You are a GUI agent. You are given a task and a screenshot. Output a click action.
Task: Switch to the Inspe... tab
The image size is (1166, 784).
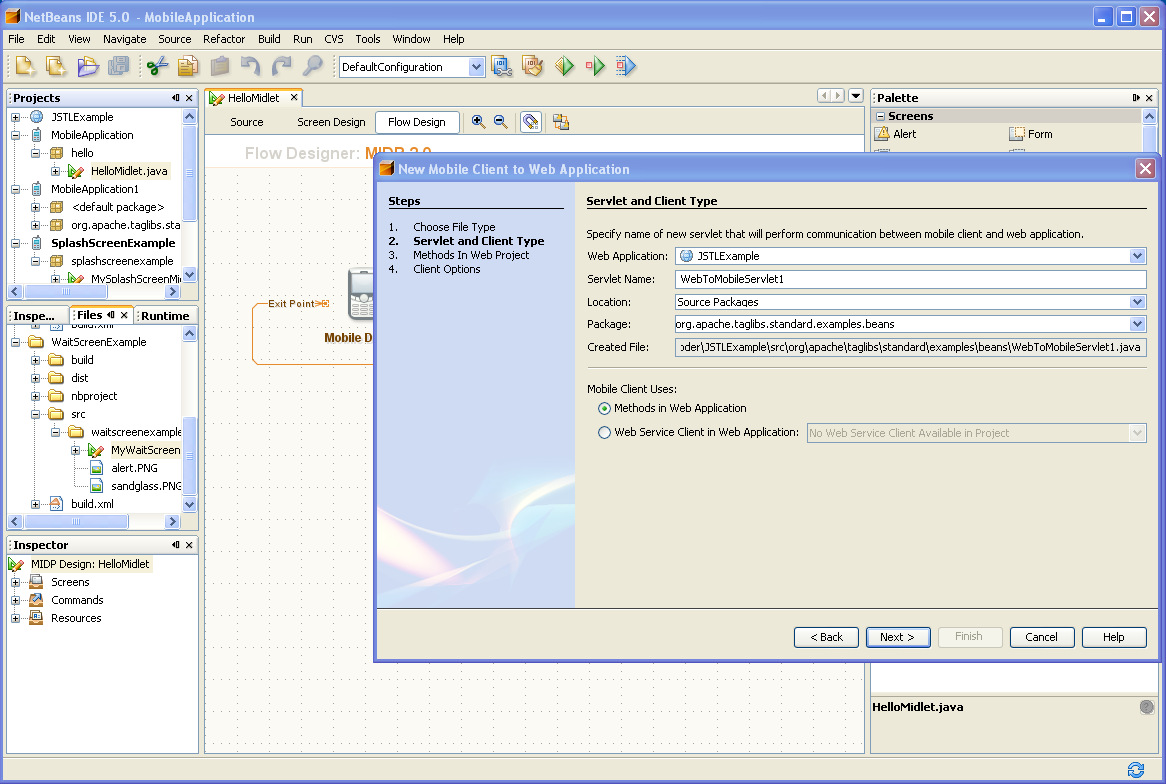[x=34, y=315]
